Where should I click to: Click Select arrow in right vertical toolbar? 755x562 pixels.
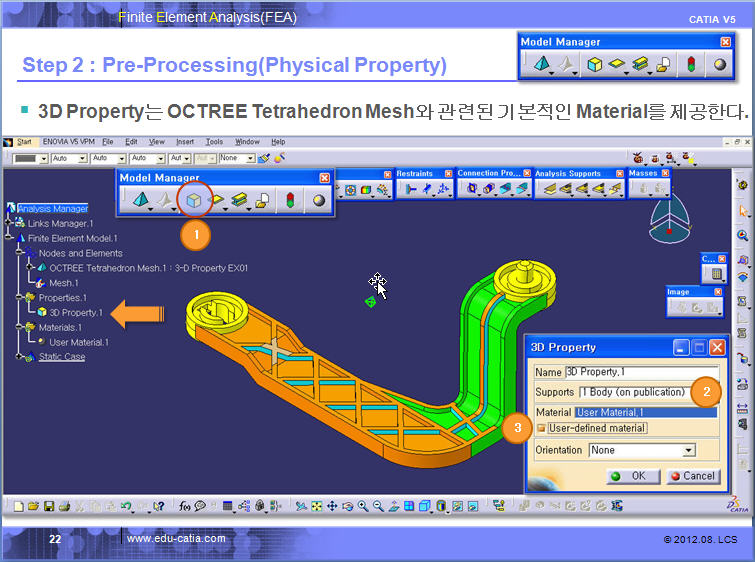743,210
